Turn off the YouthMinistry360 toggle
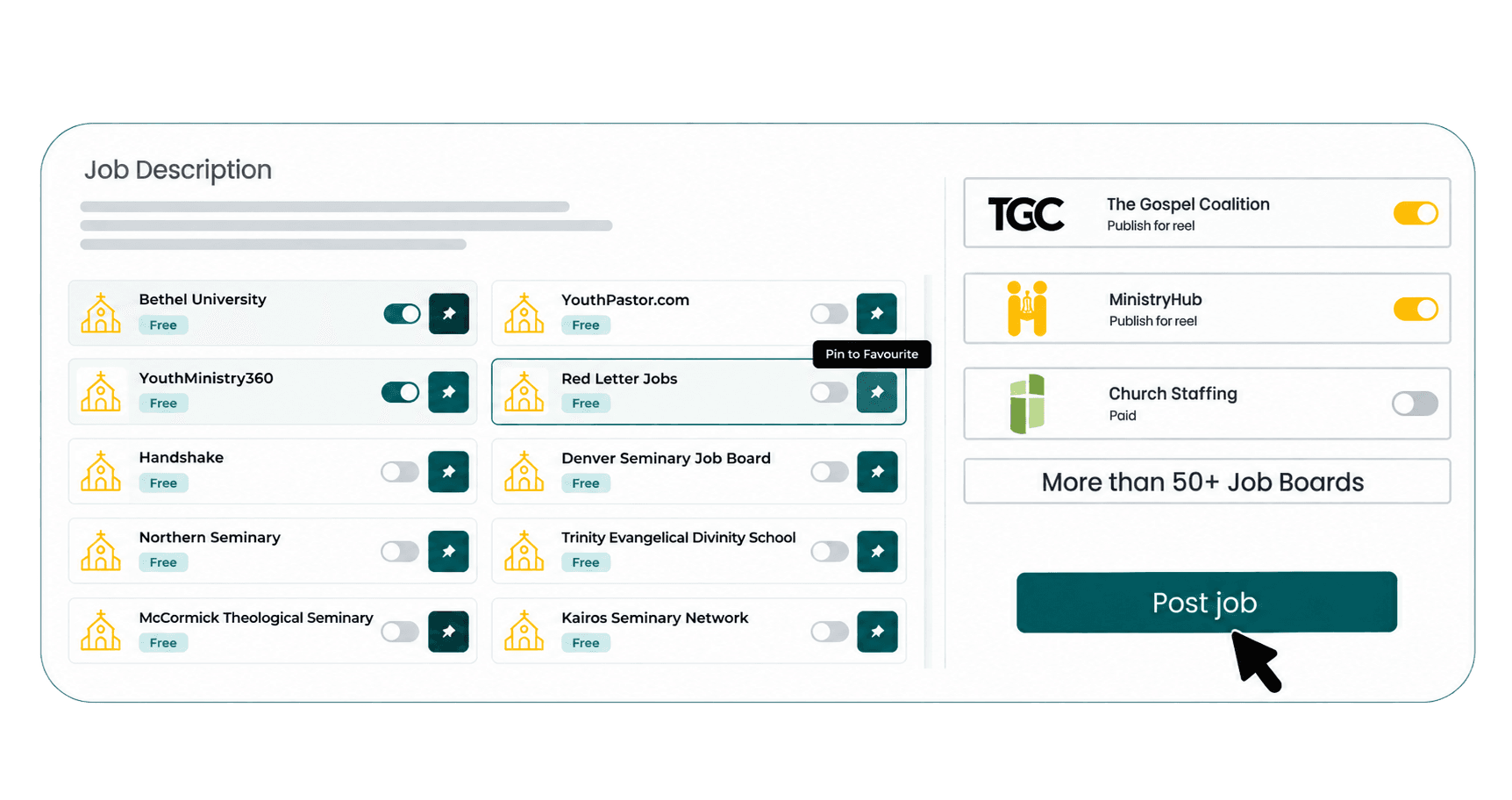This screenshot has height=800, width=1512. (x=401, y=392)
